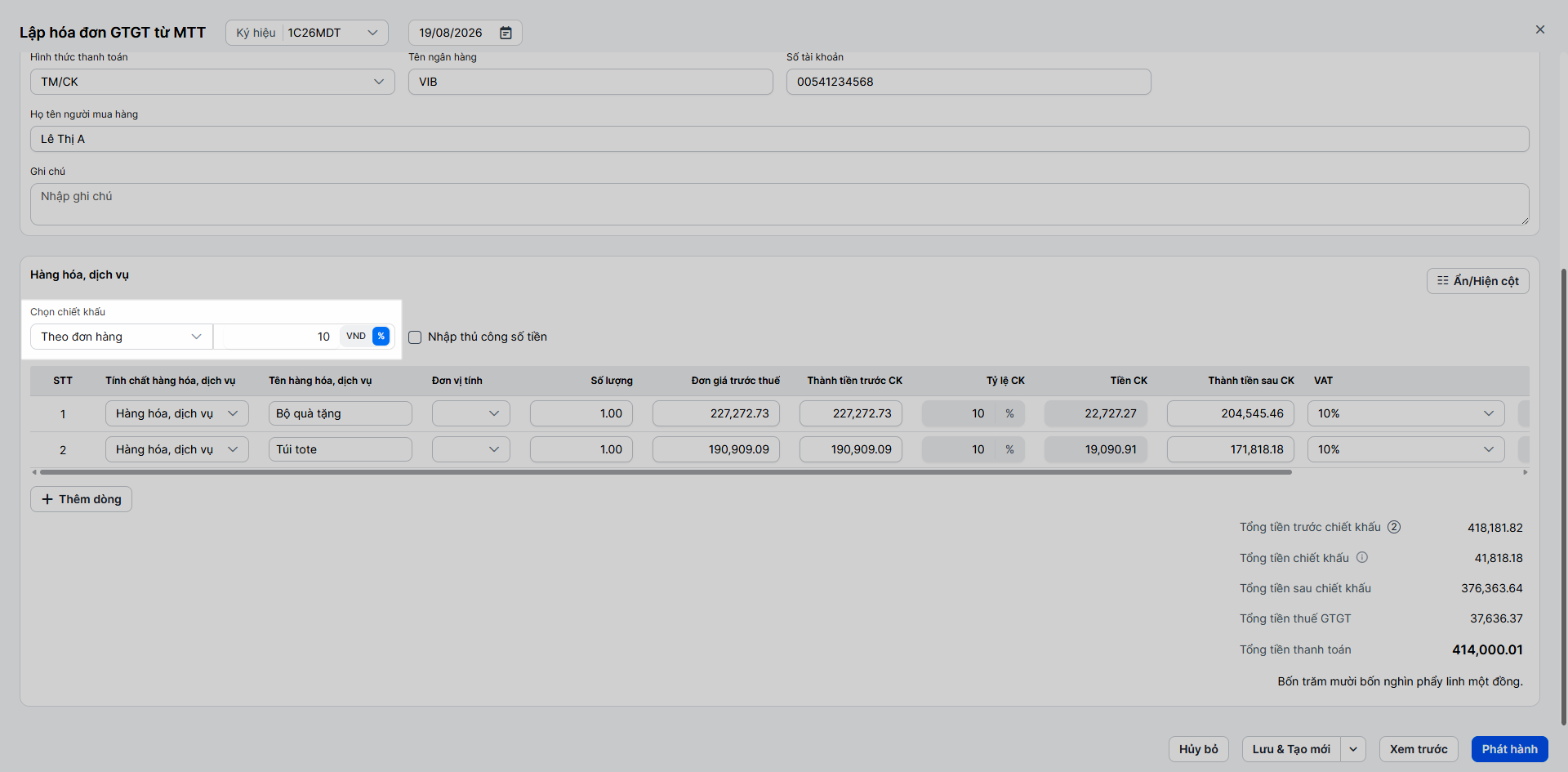Click the Túi tote item name field

point(341,449)
